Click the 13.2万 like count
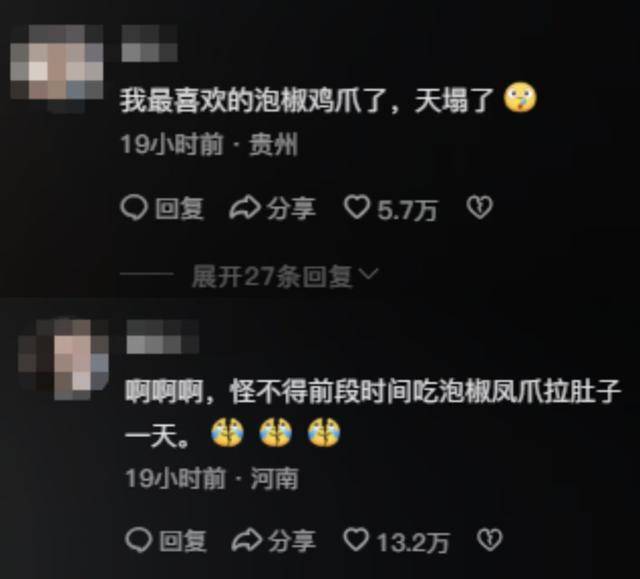This screenshot has width=640, height=579. [413, 542]
